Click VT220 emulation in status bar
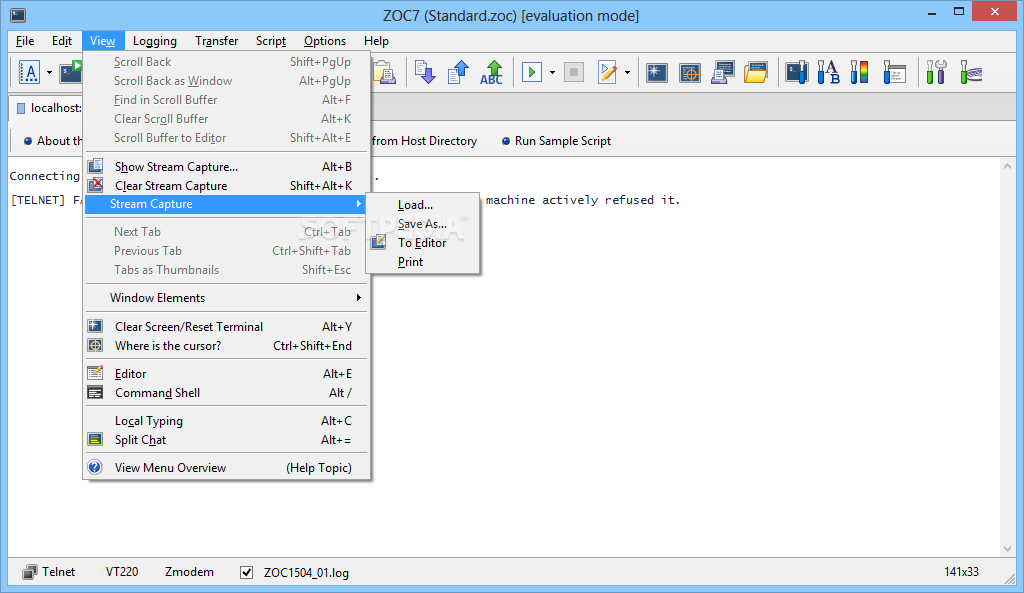This screenshot has width=1024, height=593. [122, 571]
